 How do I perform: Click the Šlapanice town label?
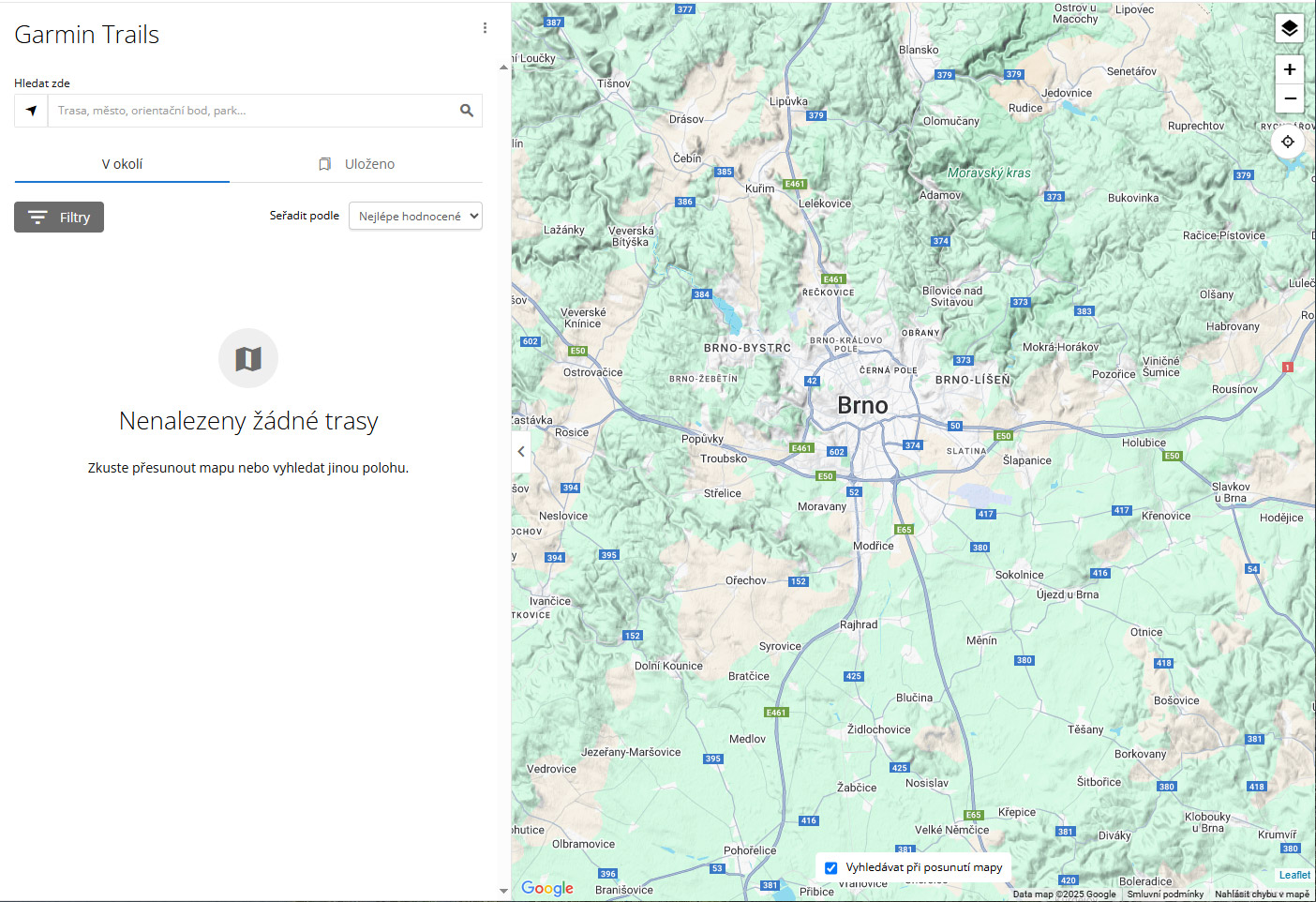tap(1026, 460)
